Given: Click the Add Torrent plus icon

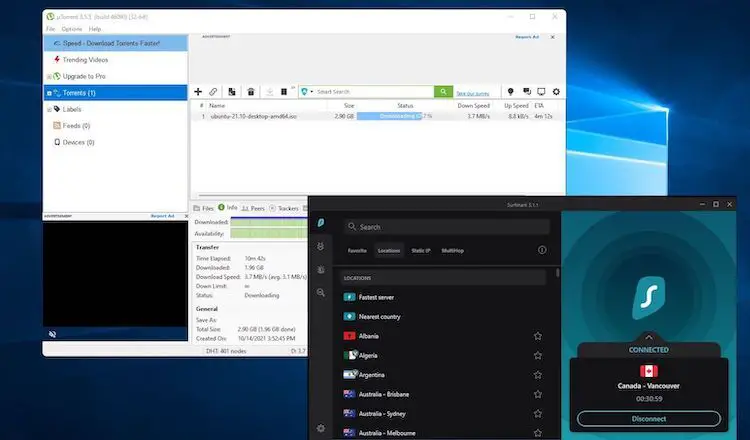Looking at the screenshot, I should tap(198, 91).
